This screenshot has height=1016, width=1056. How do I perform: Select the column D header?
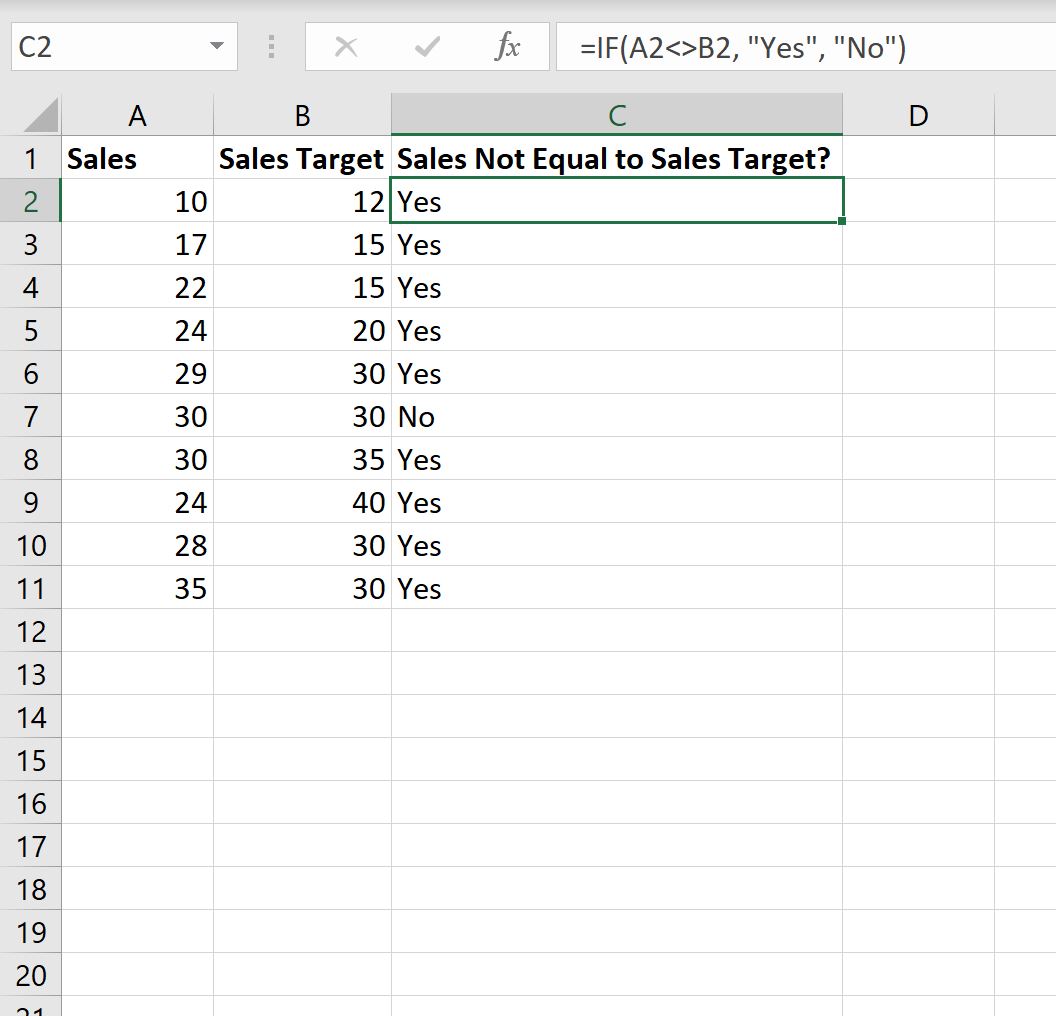pos(919,115)
